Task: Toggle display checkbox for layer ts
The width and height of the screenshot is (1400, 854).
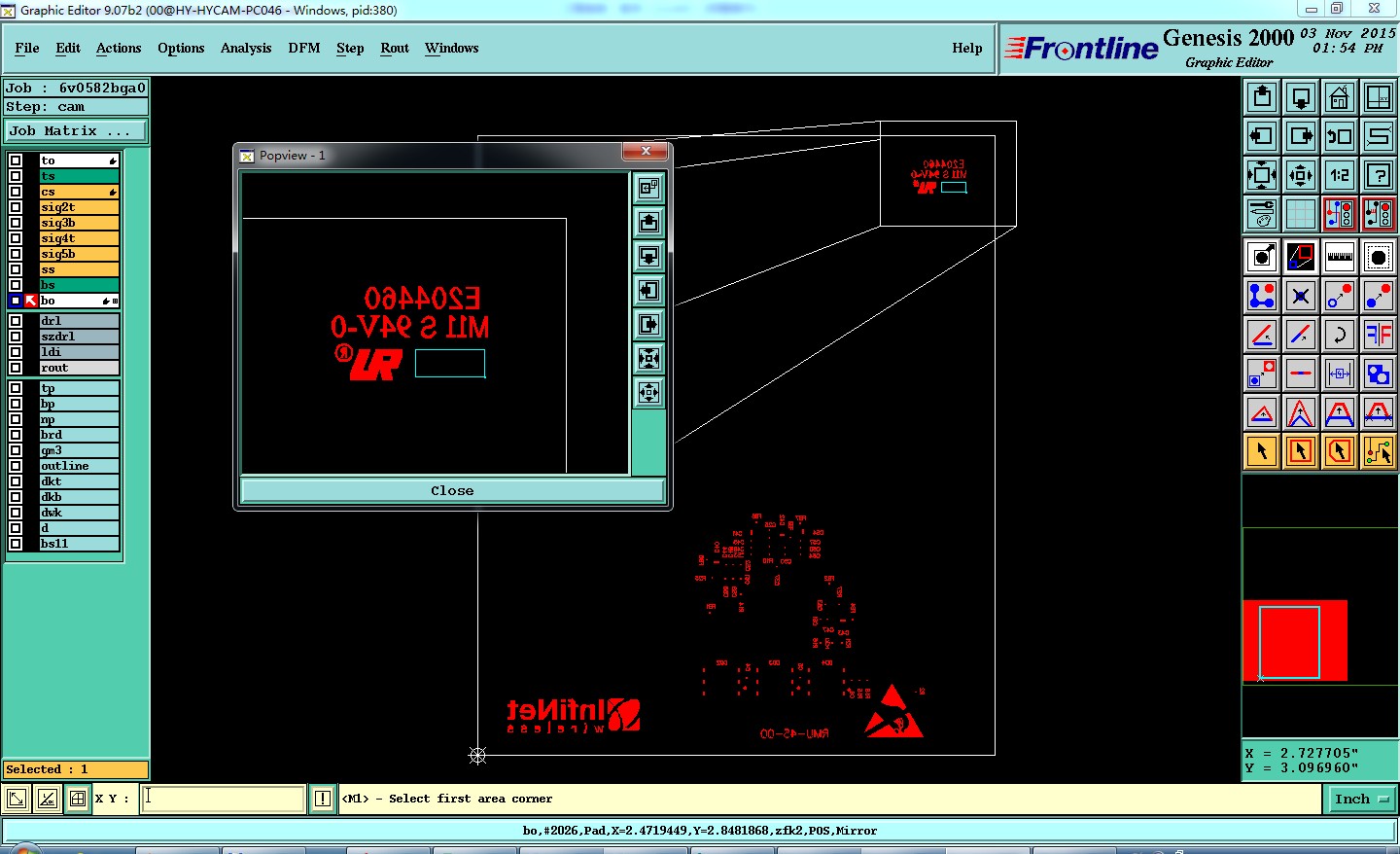Action: click(16, 176)
